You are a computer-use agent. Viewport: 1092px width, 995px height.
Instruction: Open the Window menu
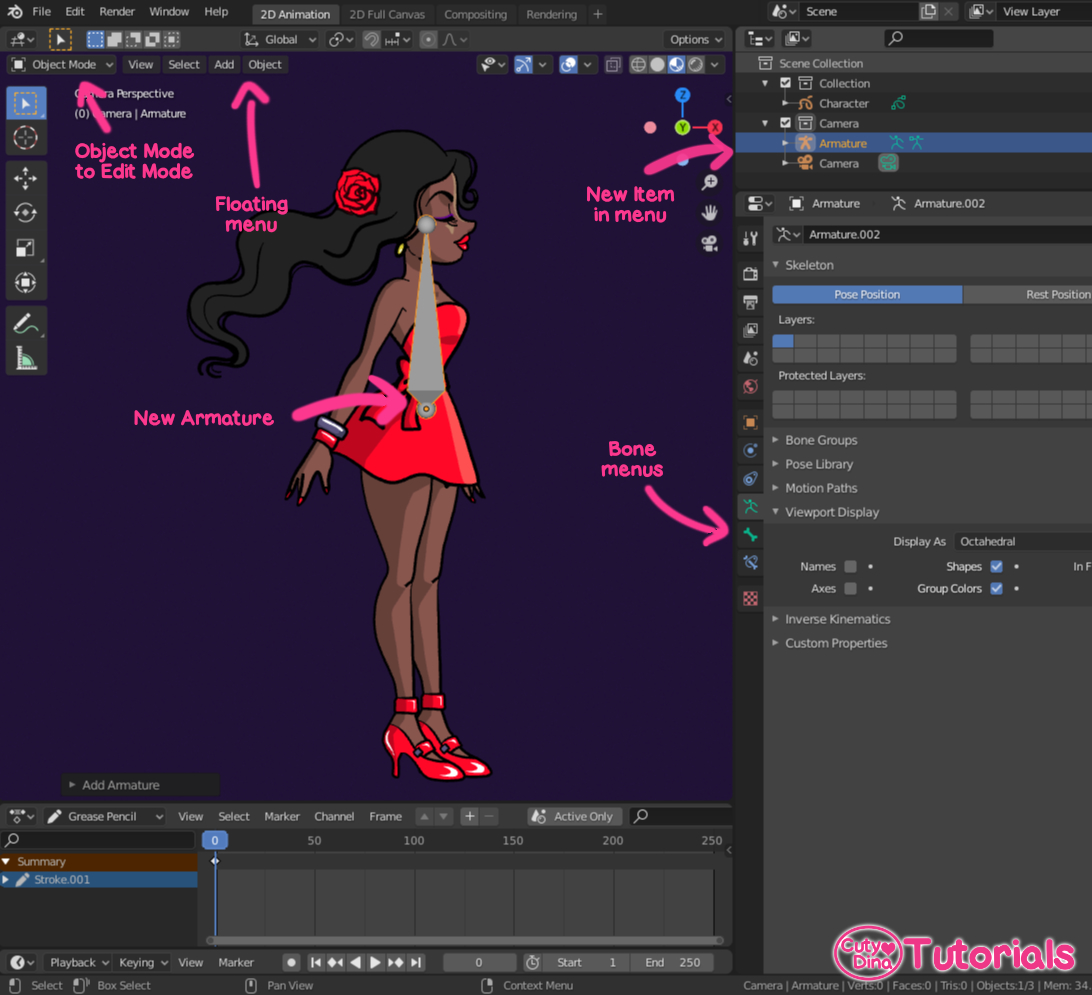(169, 11)
